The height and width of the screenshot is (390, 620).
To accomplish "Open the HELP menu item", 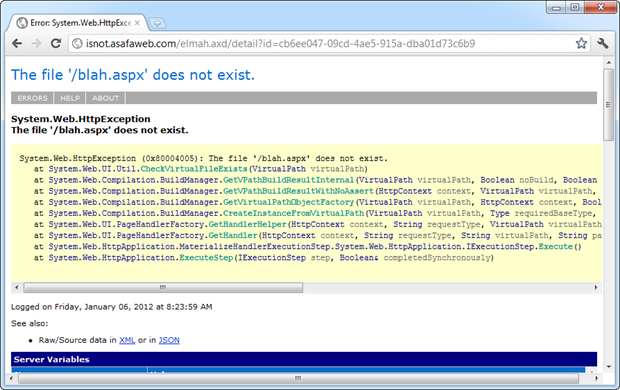I will pos(70,98).
